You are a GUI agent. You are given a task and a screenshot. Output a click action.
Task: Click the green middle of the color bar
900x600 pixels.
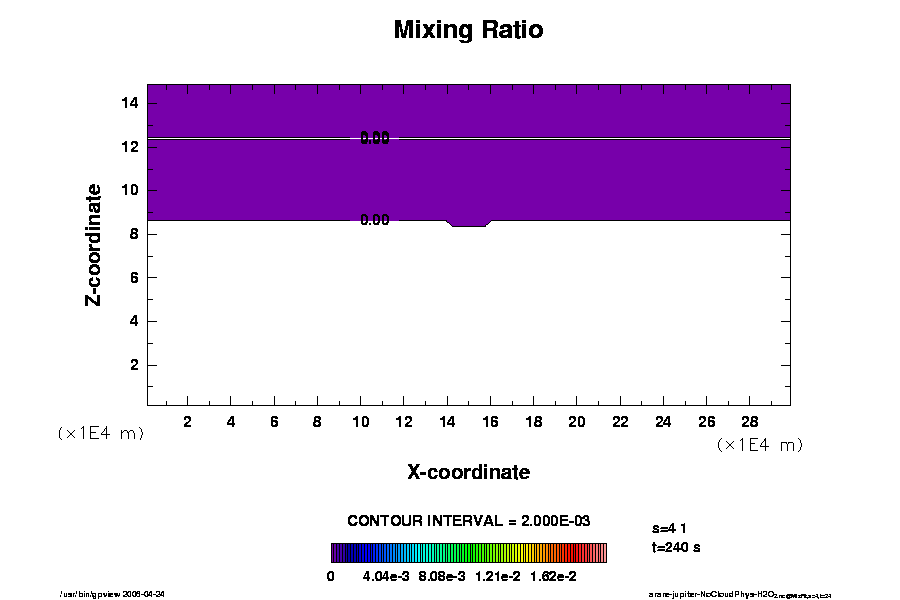point(470,553)
